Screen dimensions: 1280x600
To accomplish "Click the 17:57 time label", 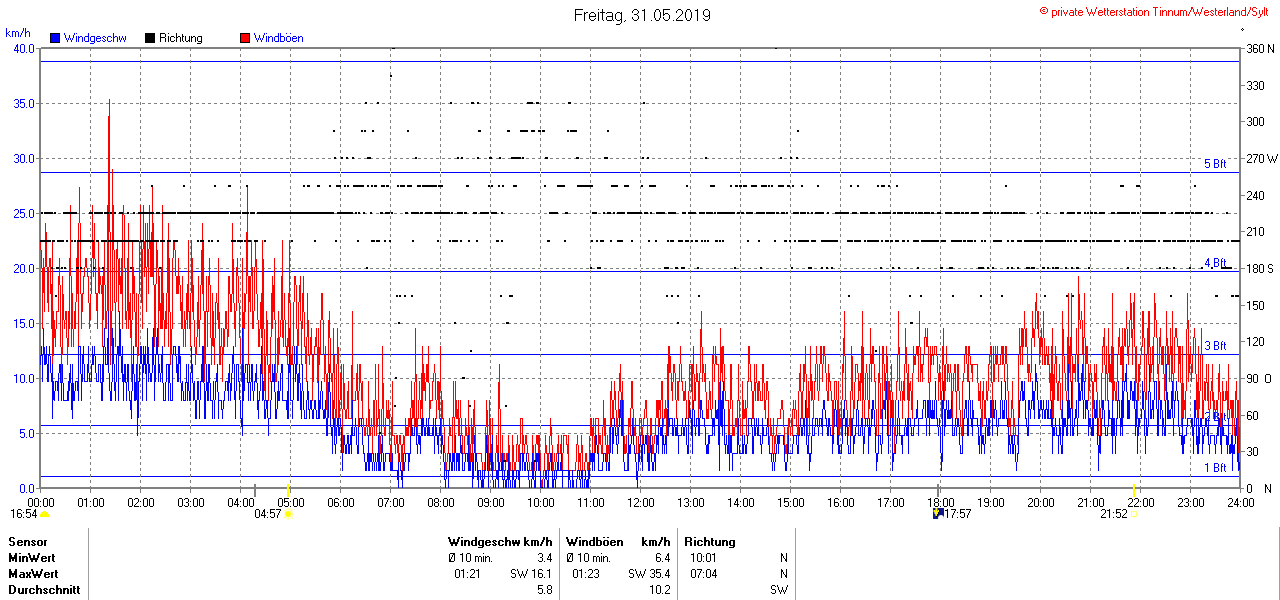I will (958, 514).
